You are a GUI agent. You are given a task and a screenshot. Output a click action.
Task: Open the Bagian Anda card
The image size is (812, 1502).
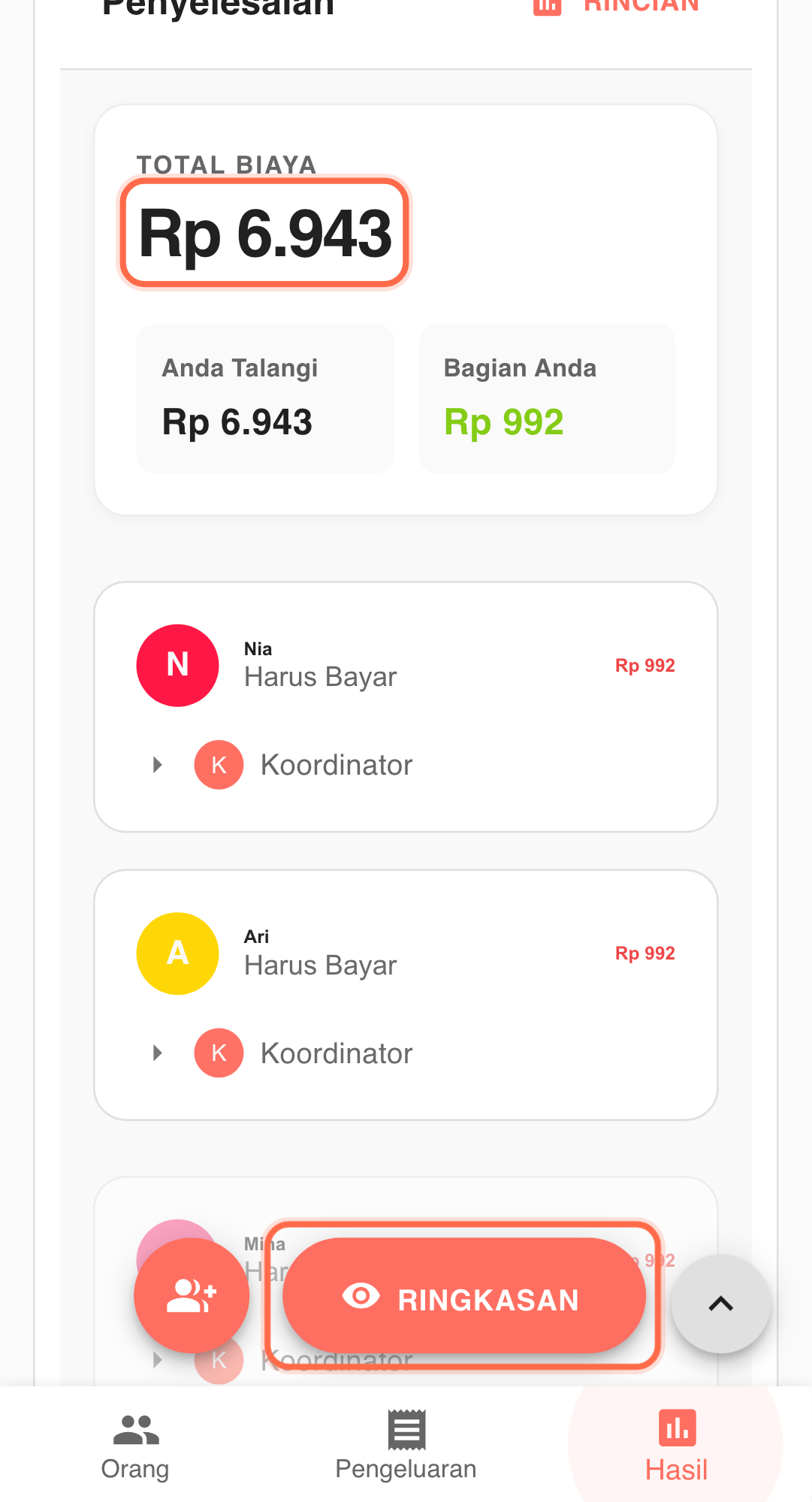[547, 399]
